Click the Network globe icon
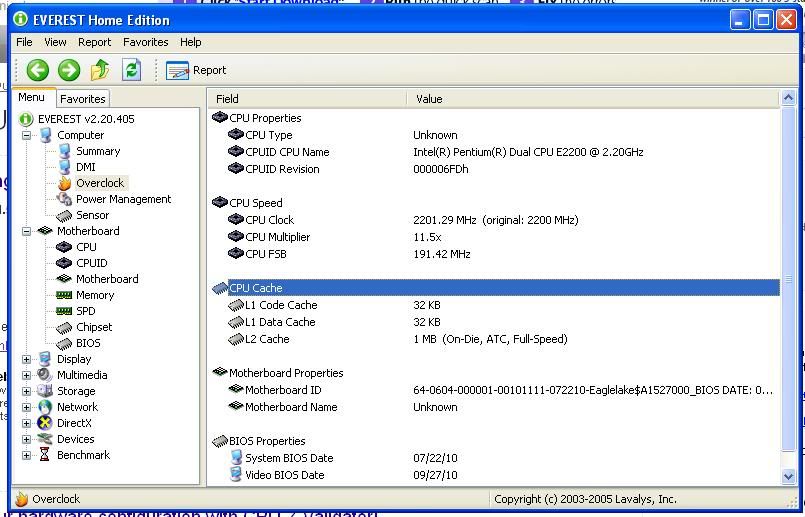The image size is (805, 517). point(45,407)
